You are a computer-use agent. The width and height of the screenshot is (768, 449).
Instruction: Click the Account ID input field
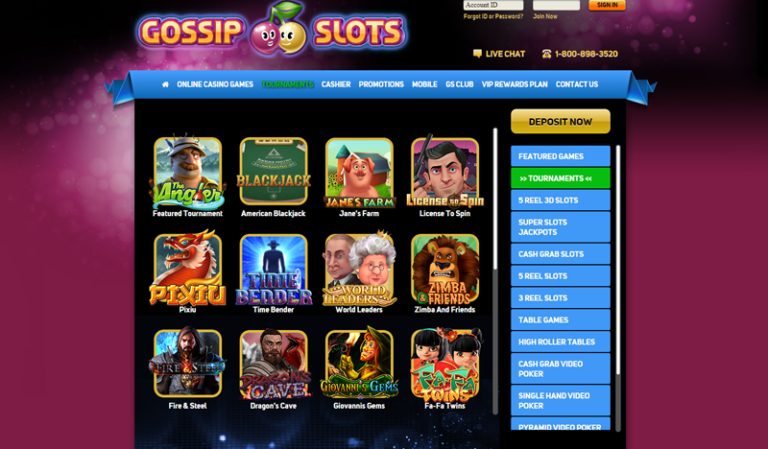[493, 5]
